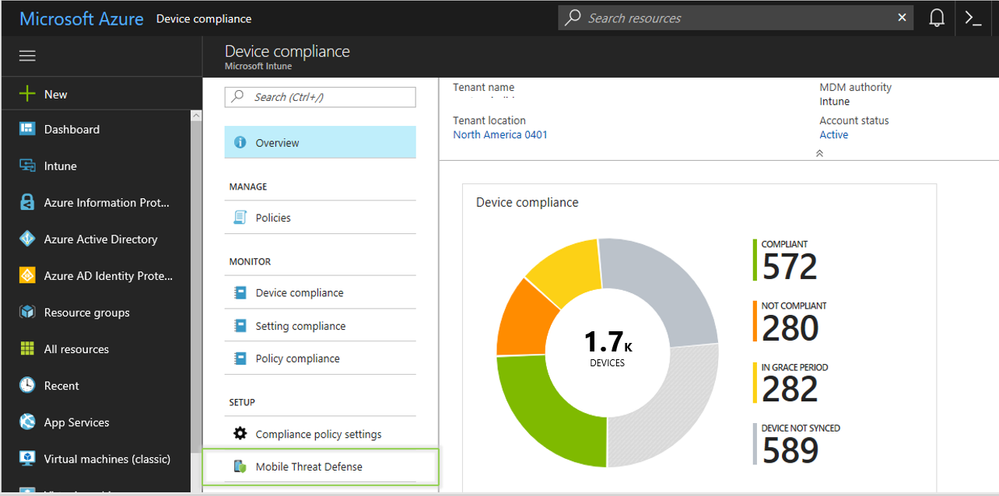Open Intune from sidebar label
999x496 pixels.
coord(60,166)
